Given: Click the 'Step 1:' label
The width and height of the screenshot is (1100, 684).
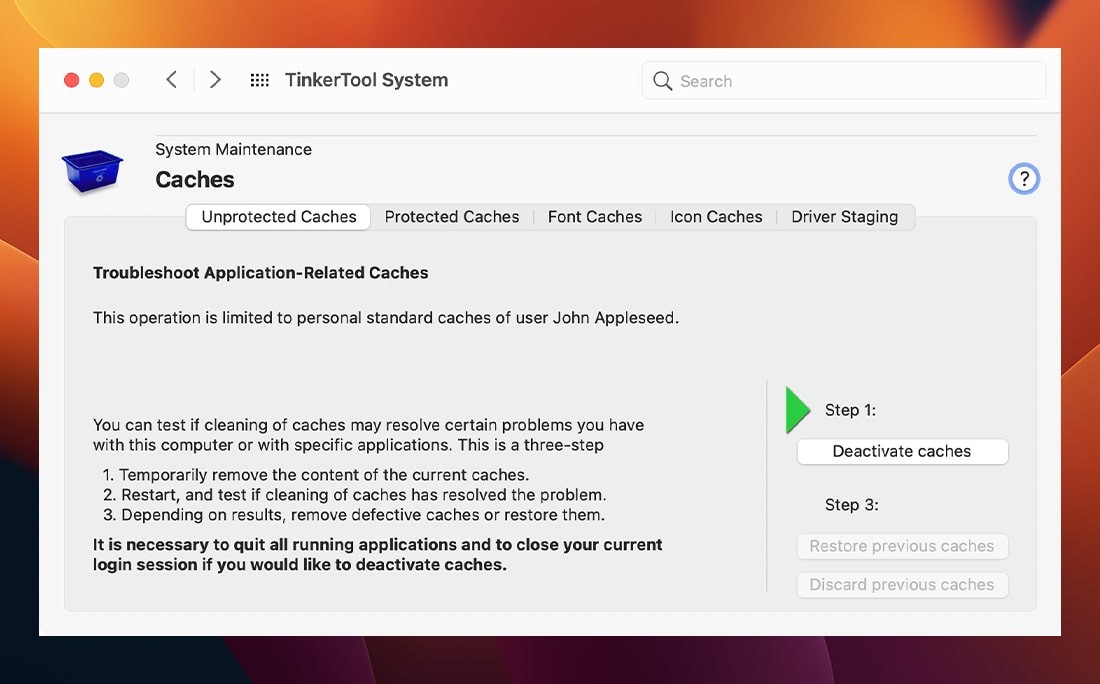Looking at the screenshot, I should (x=850, y=410).
